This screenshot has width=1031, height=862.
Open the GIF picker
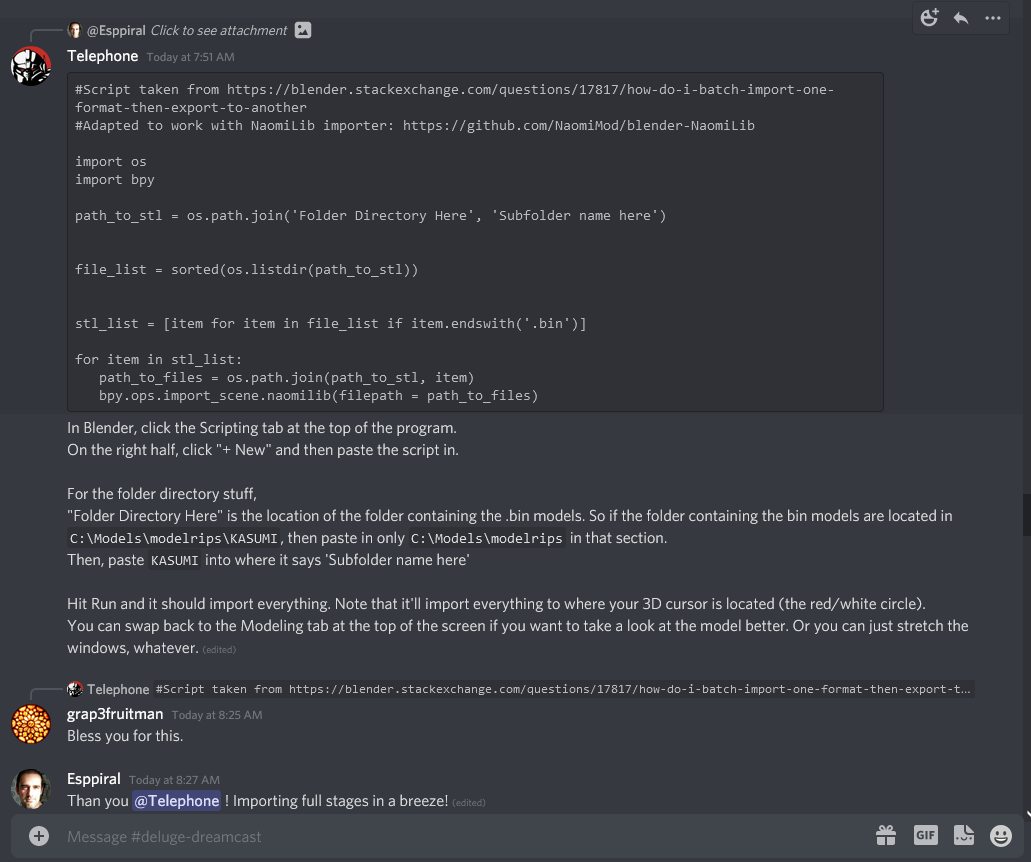[x=925, y=836]
